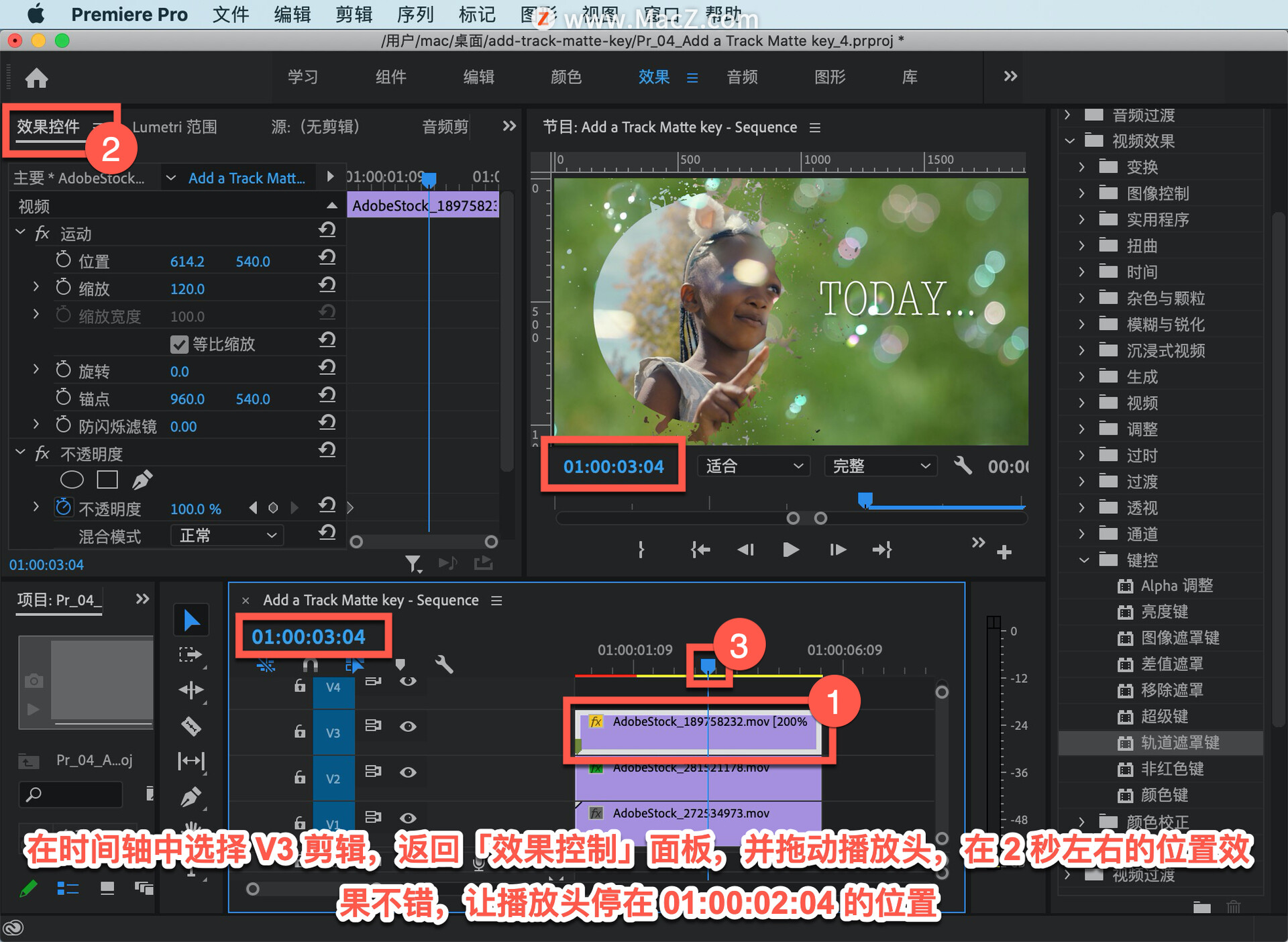The height and width of the screenshot is (942, 1288).
Task: Click the opacity value 100.0 %
Action: [x=195, y=509]
